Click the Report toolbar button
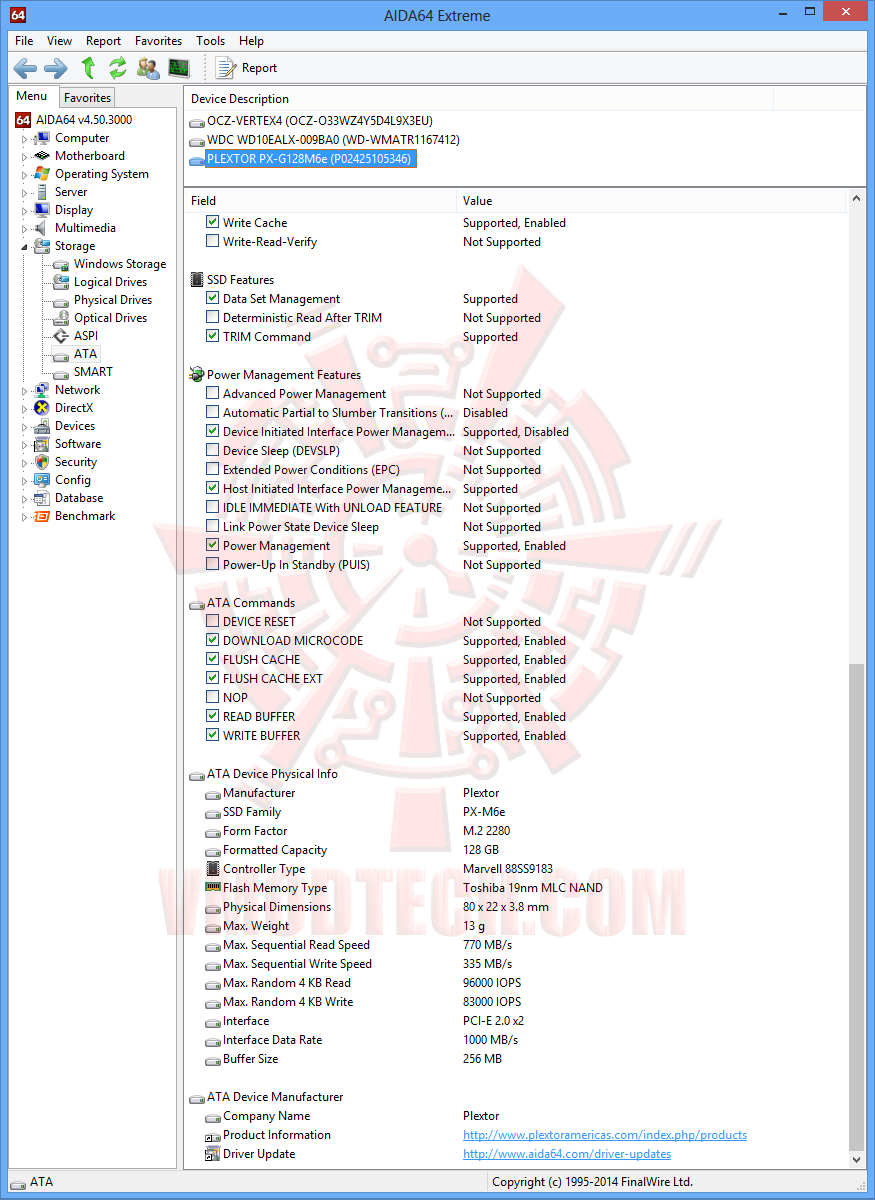This screenshot has height=1200, width=875. pos(247,68)
